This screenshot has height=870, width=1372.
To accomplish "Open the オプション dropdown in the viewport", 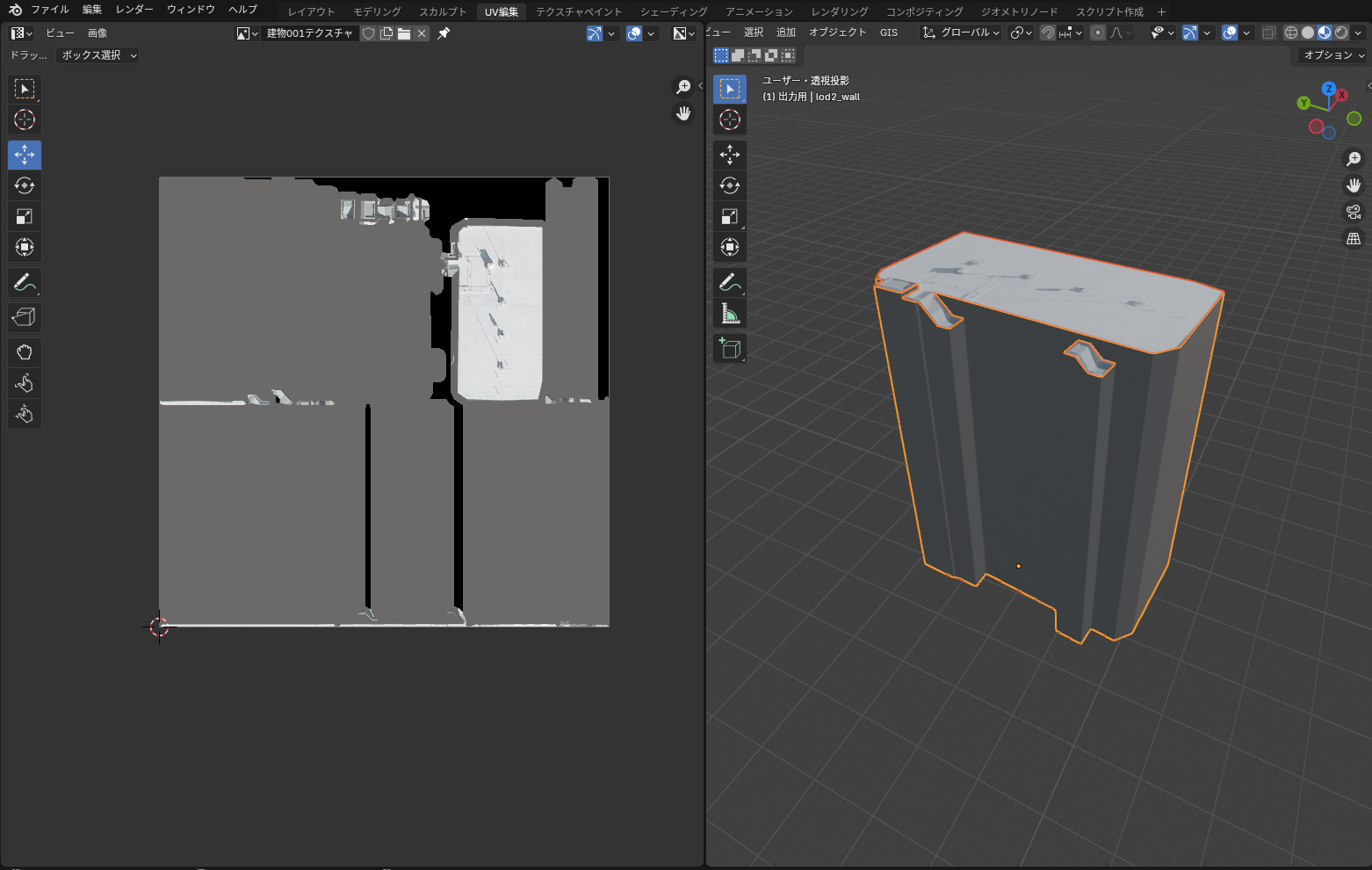I will (1333, 55).
